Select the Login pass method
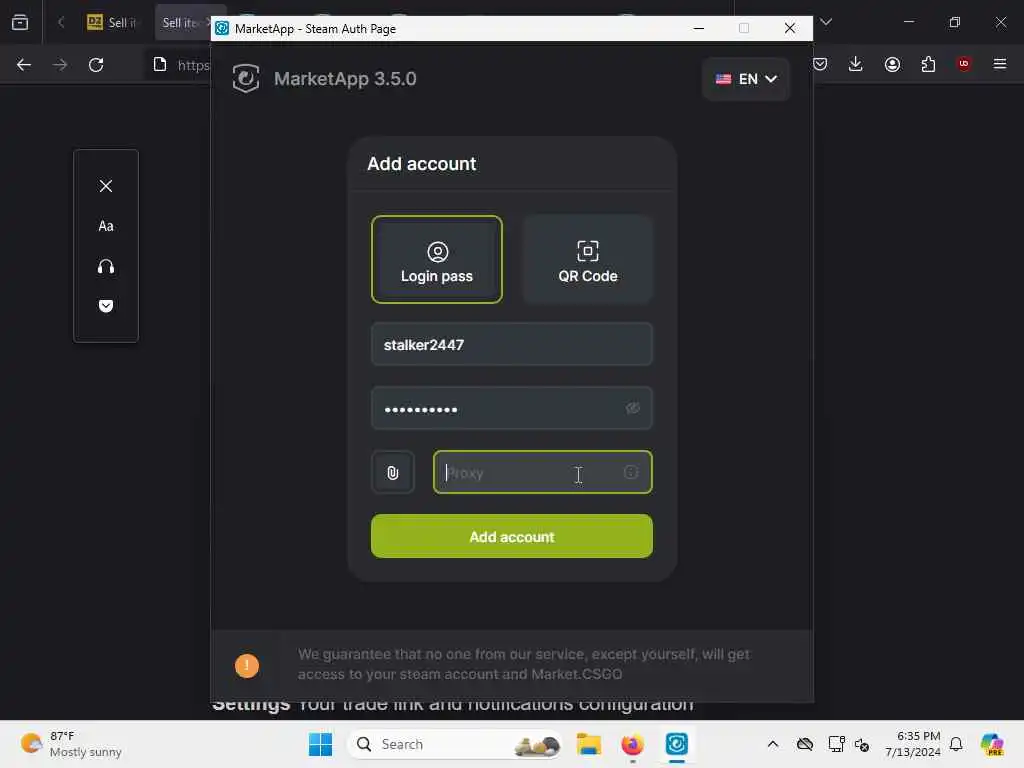The height and width of the screenshot is (768, 1024). click(436, 259)
